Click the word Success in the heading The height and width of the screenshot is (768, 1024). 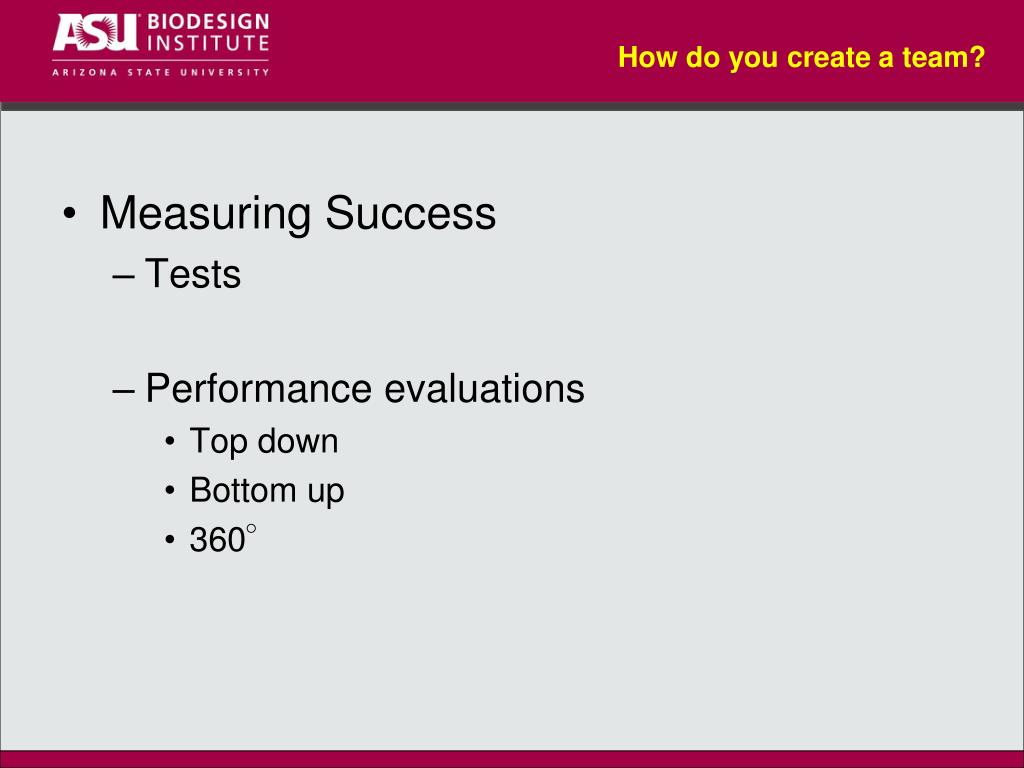(x=411, y=213)
